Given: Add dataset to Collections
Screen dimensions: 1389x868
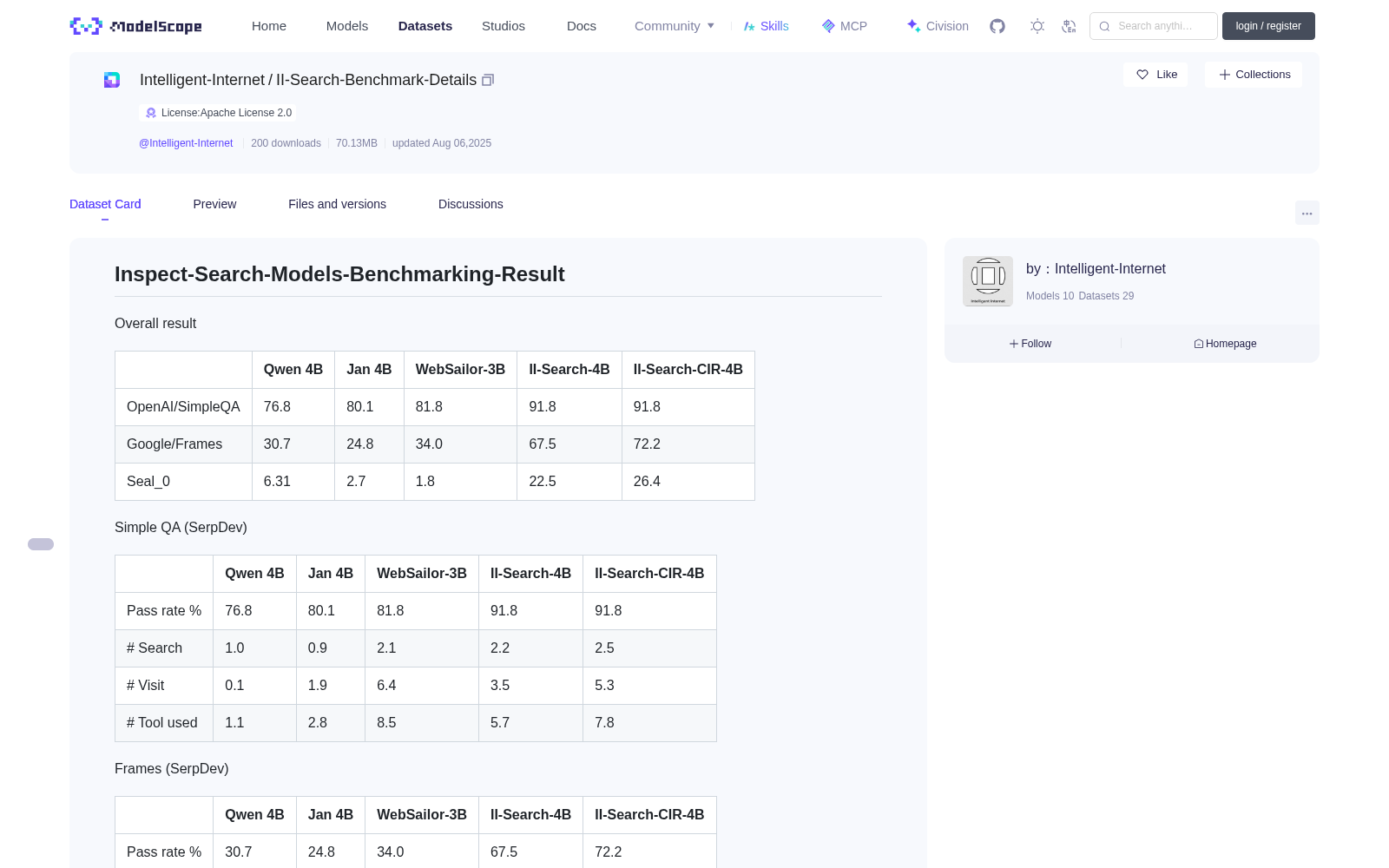Looking at the screenshot, I should [1254, 75].
